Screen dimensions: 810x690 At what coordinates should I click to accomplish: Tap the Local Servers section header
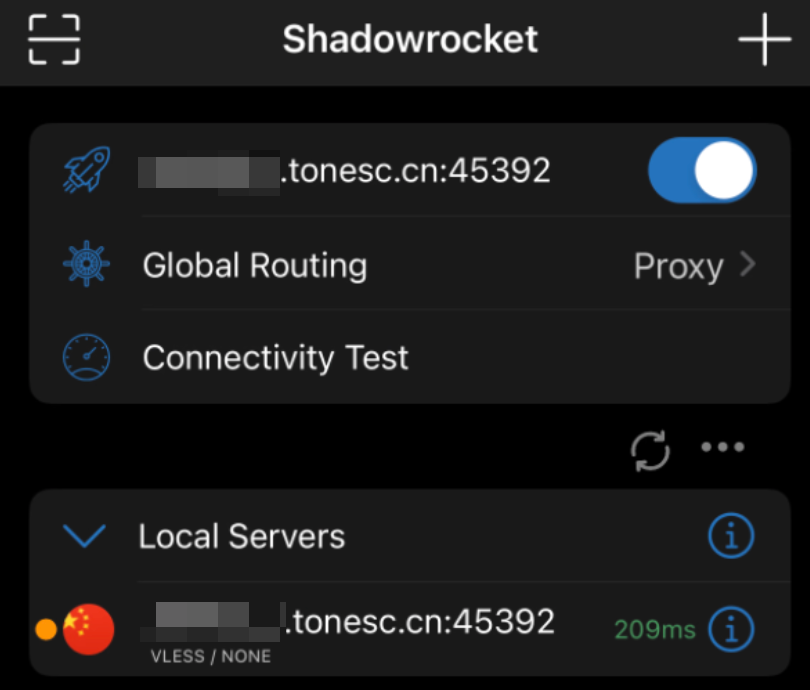(x=242, y=537)
